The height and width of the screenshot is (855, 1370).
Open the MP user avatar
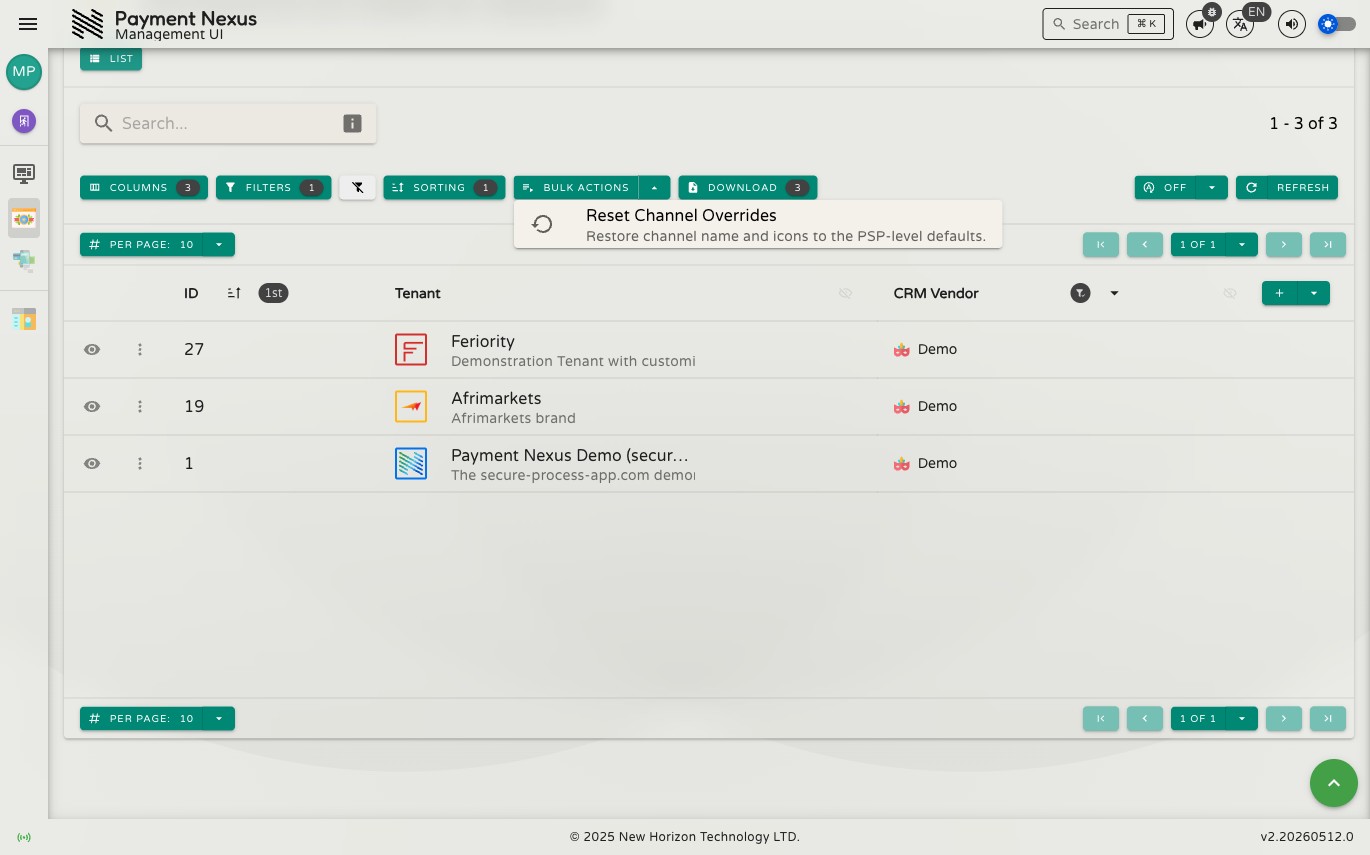pos(24,72)
